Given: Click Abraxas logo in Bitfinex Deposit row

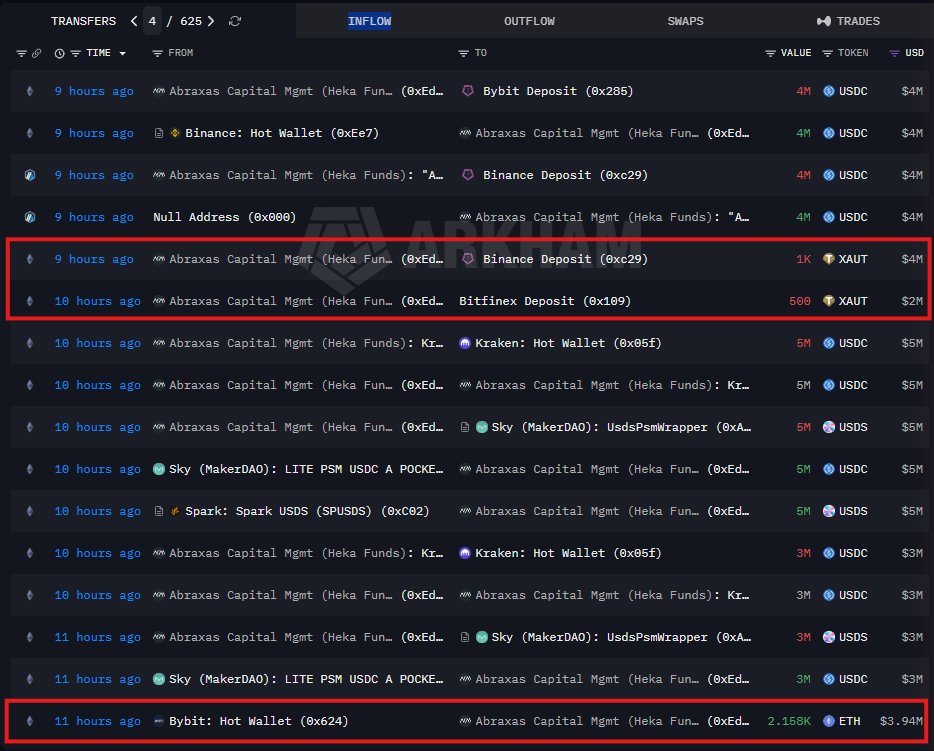Looking at the screenshot, I should pos(158,301).
